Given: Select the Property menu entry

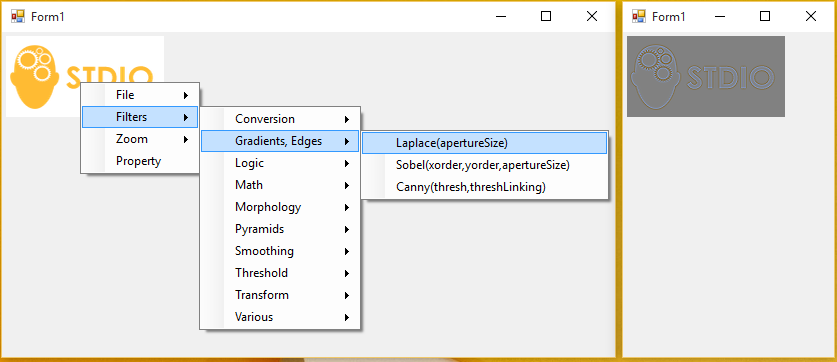Looking at the screenshot, I should [140, 161].
